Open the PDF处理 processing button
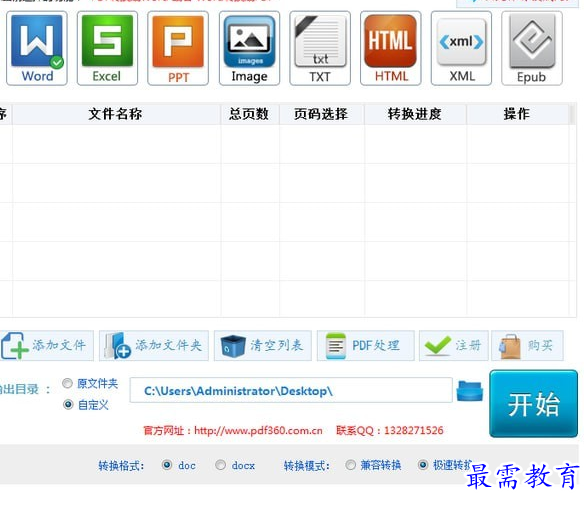The image size is (588, 508). (366, 346)
